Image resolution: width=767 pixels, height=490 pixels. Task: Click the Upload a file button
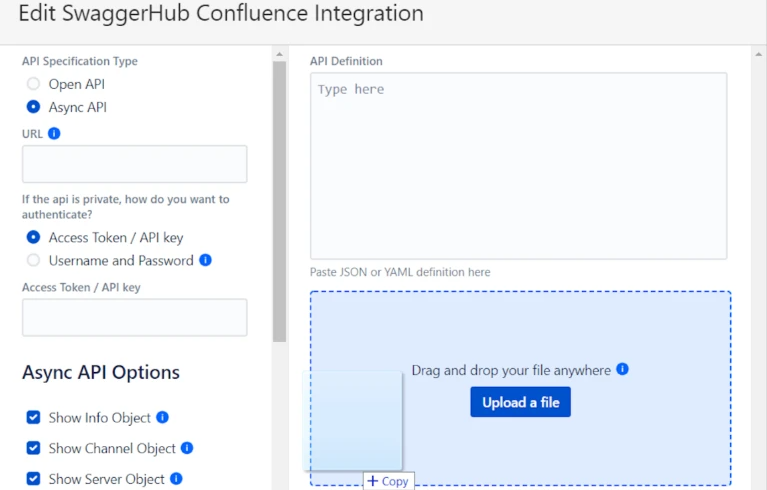click(520, 402)
